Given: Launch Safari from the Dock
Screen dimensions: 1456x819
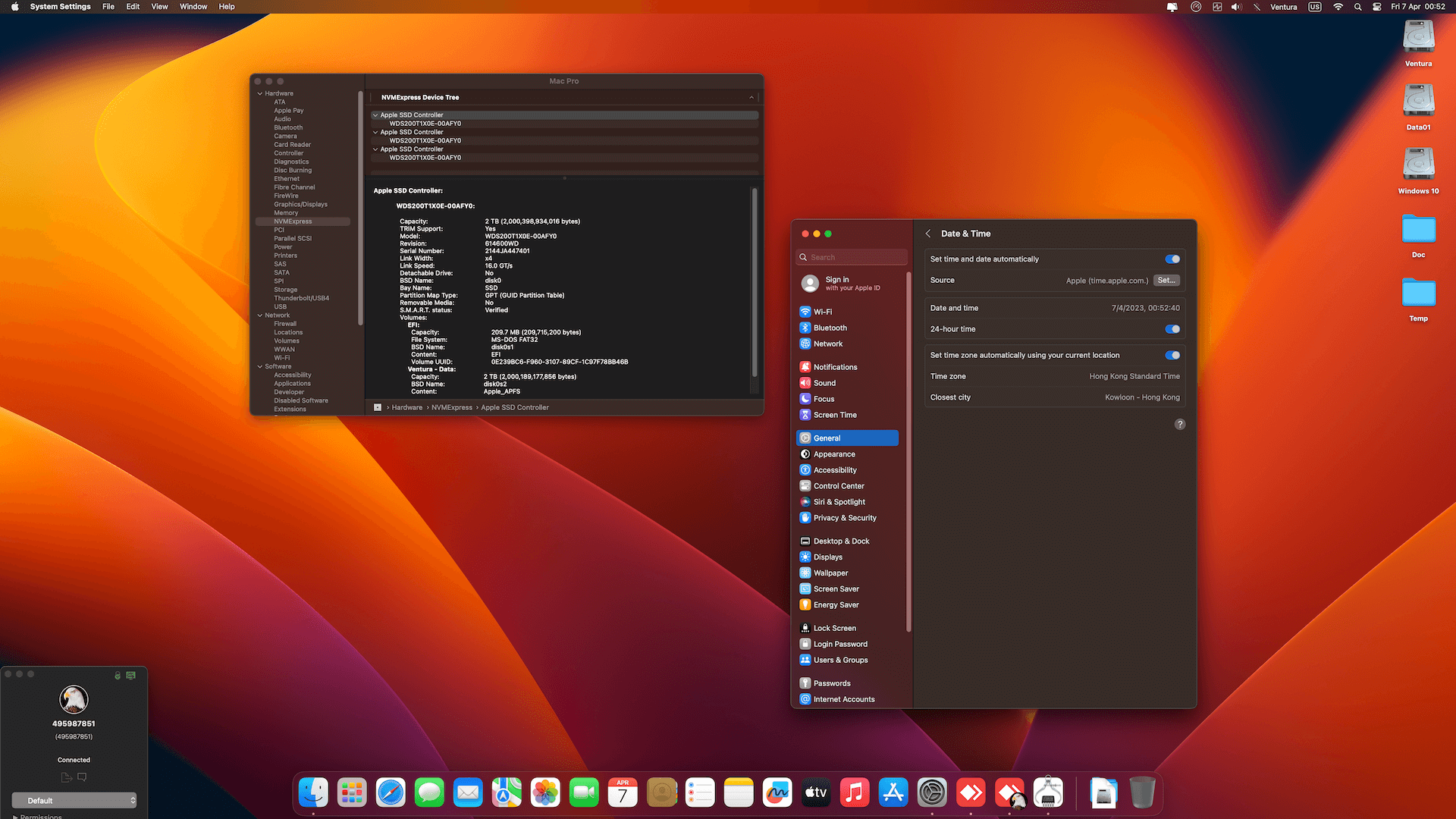Looking at the screenshot, I should pos(390,792).
